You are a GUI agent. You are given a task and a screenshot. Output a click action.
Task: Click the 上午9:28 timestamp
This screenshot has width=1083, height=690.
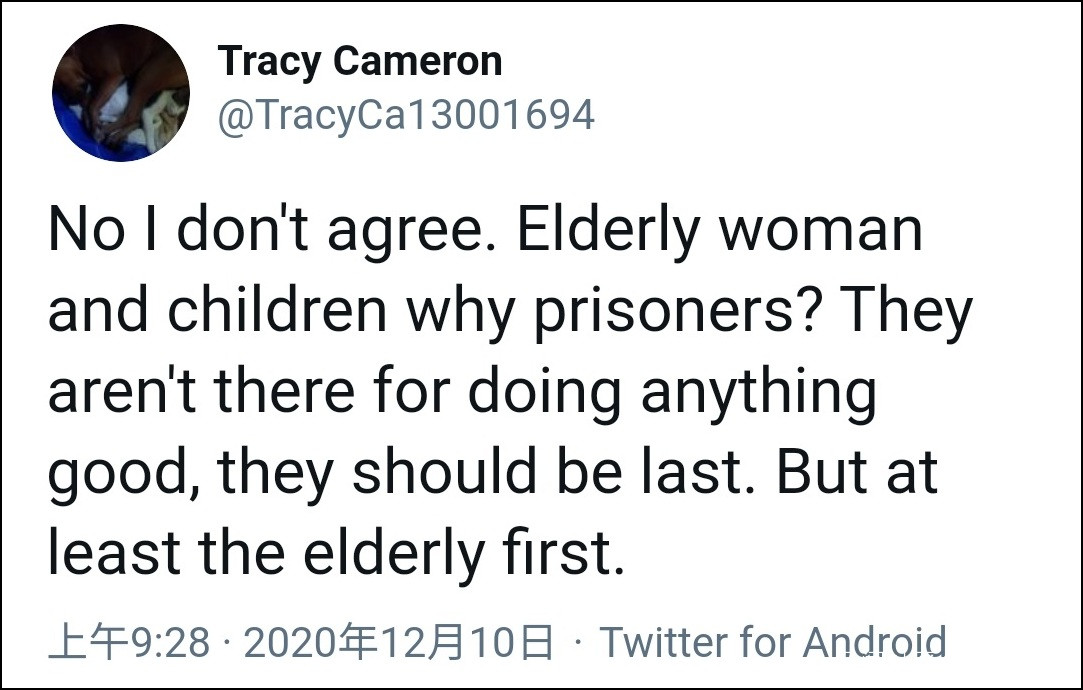click(x=129, y=641)
